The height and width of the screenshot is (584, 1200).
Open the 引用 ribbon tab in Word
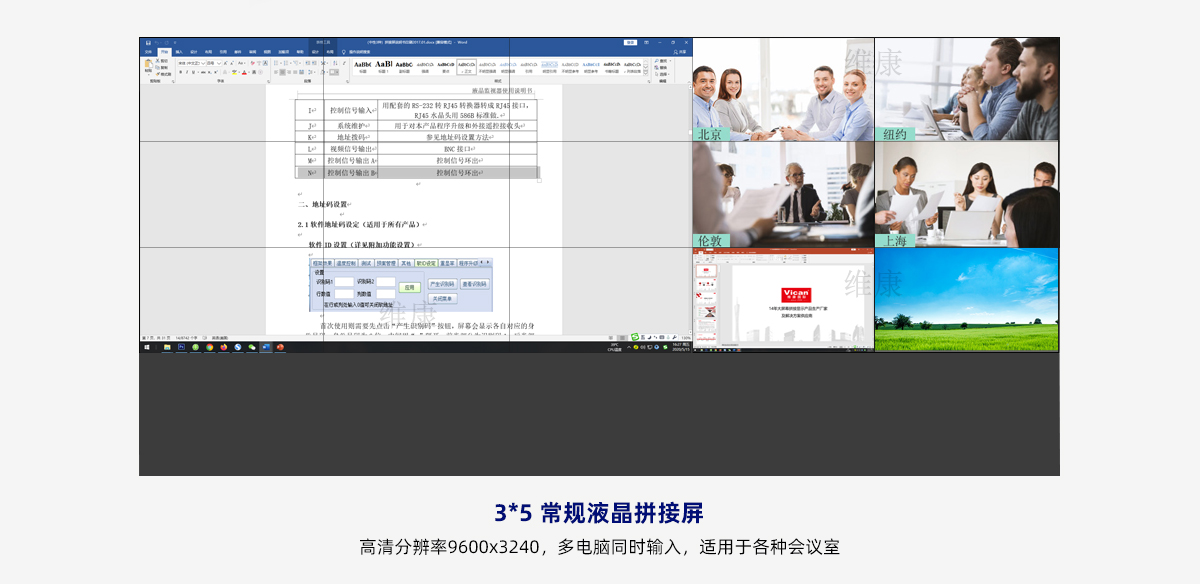click(x=223, y=52)
